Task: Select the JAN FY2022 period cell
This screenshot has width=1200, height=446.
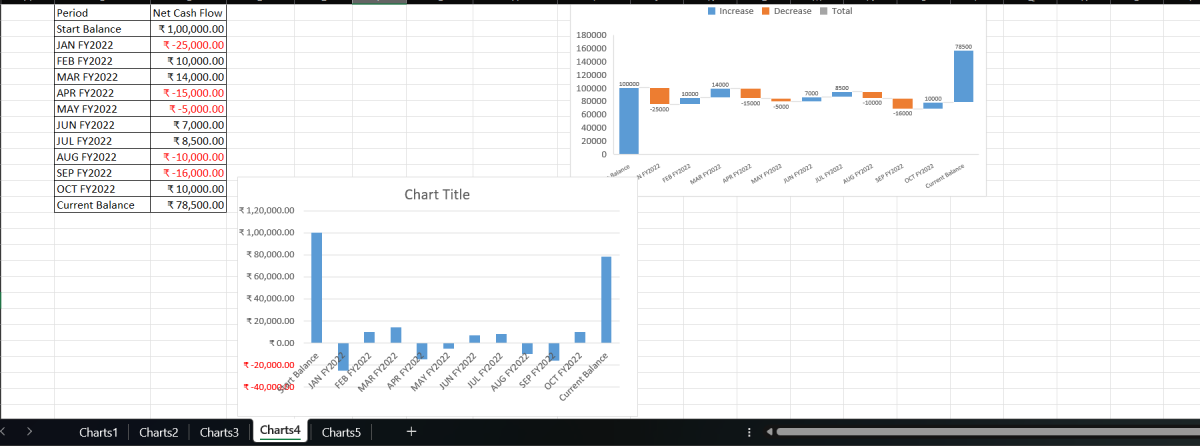Action: point(101,45)
